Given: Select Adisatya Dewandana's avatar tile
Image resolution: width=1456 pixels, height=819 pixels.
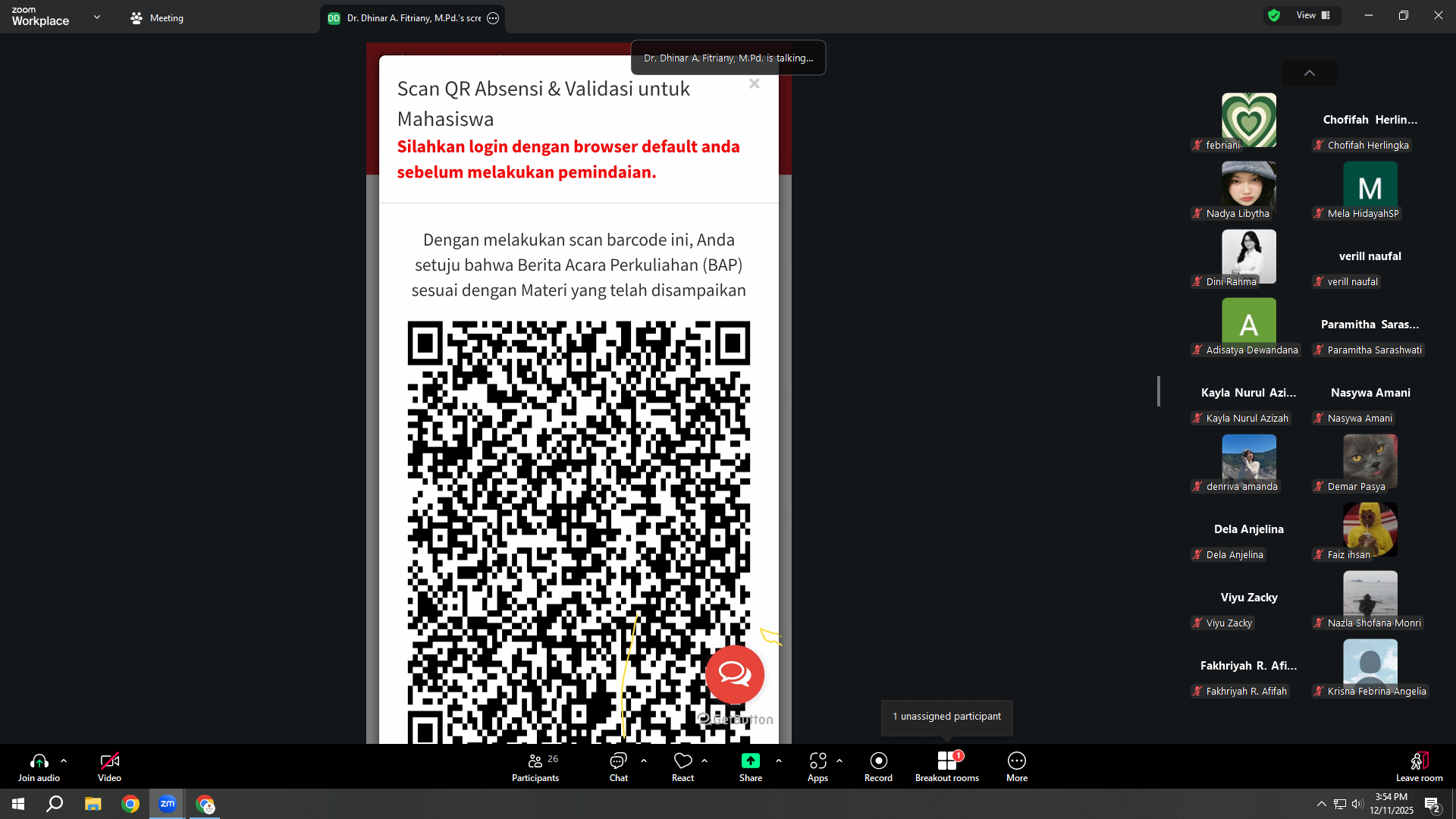Looking at the screenshot, I should coord(1249,325).
